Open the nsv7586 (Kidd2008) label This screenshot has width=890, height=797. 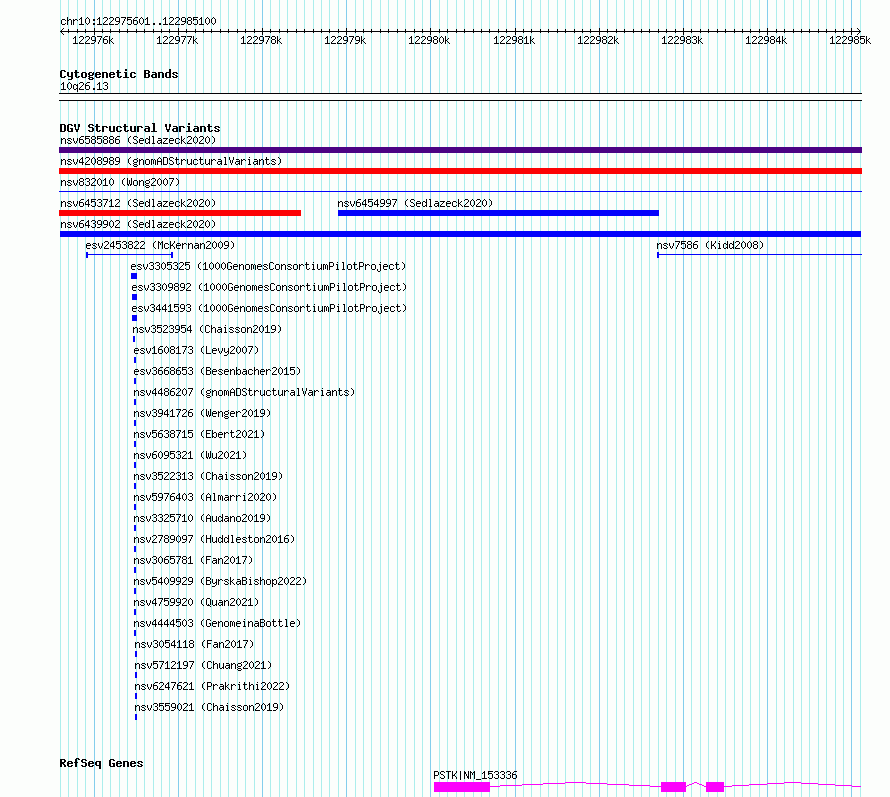pyautogui.click(x=710, y=245)
